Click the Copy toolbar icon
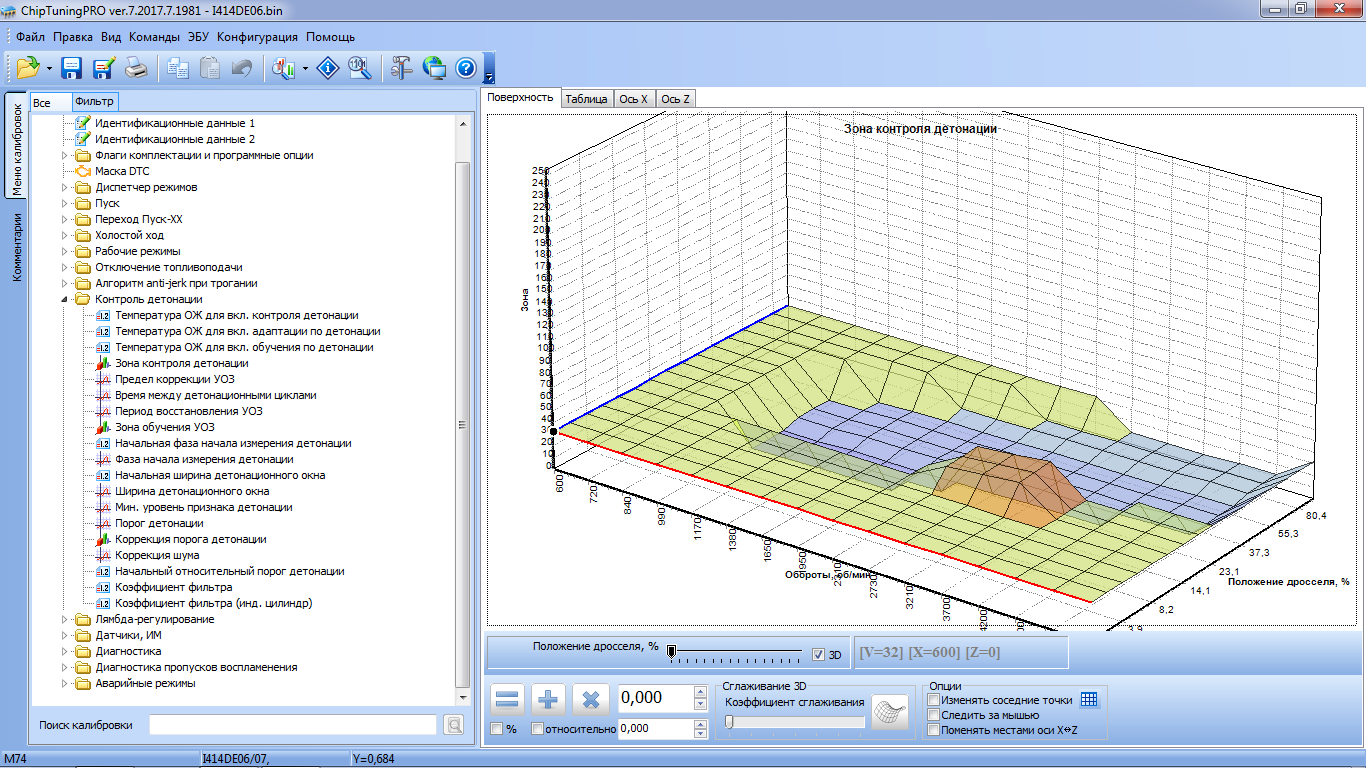 [179, 68]
